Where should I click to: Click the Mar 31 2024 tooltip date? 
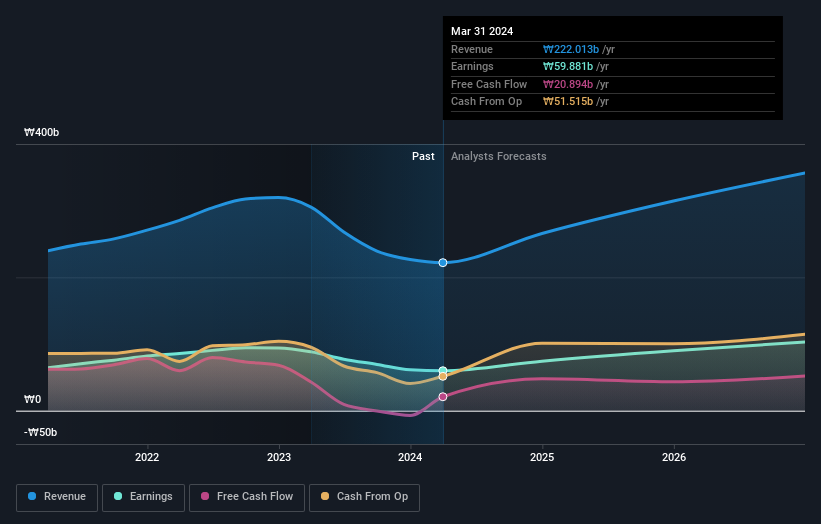click(x=482, y=31)
